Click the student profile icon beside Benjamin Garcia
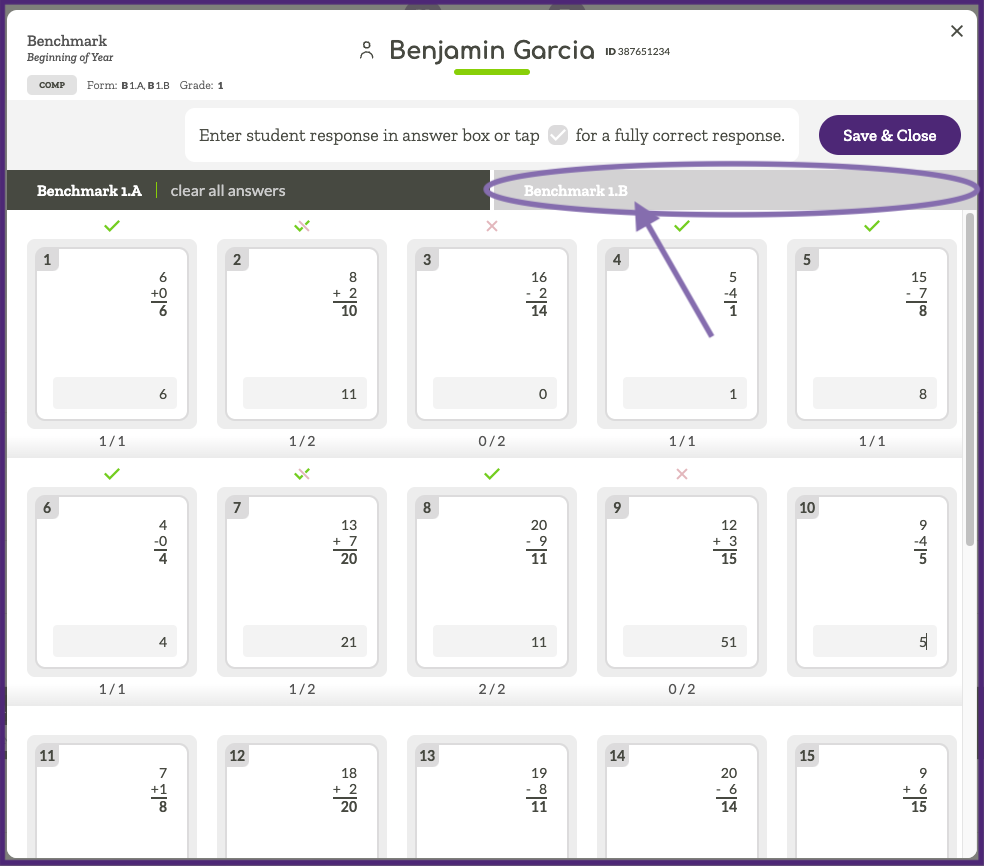The height and width of the screenshot is (866, 984). [x=367, y=51]
